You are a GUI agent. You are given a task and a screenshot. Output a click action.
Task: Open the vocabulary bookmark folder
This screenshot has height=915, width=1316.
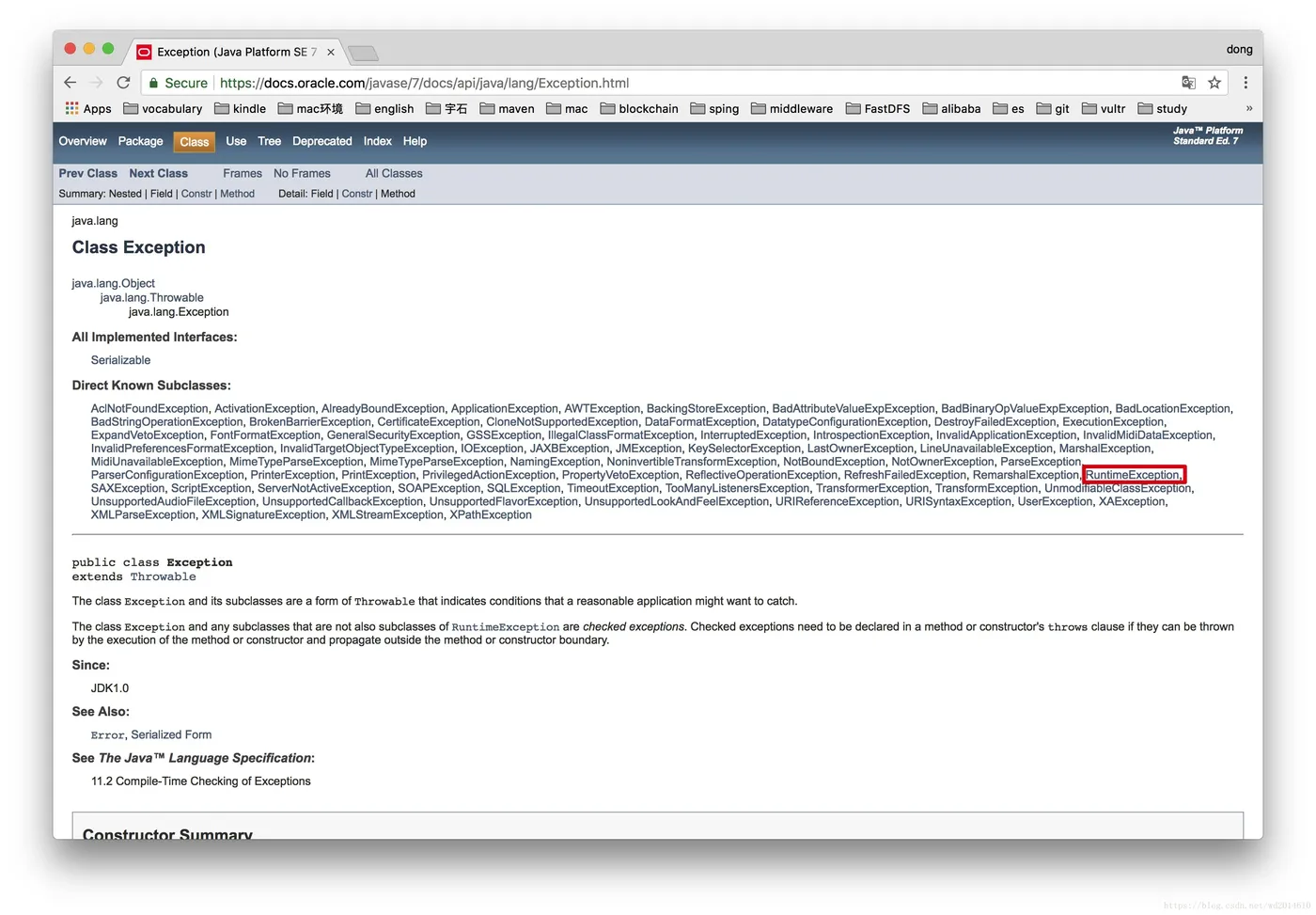(163, 109)
